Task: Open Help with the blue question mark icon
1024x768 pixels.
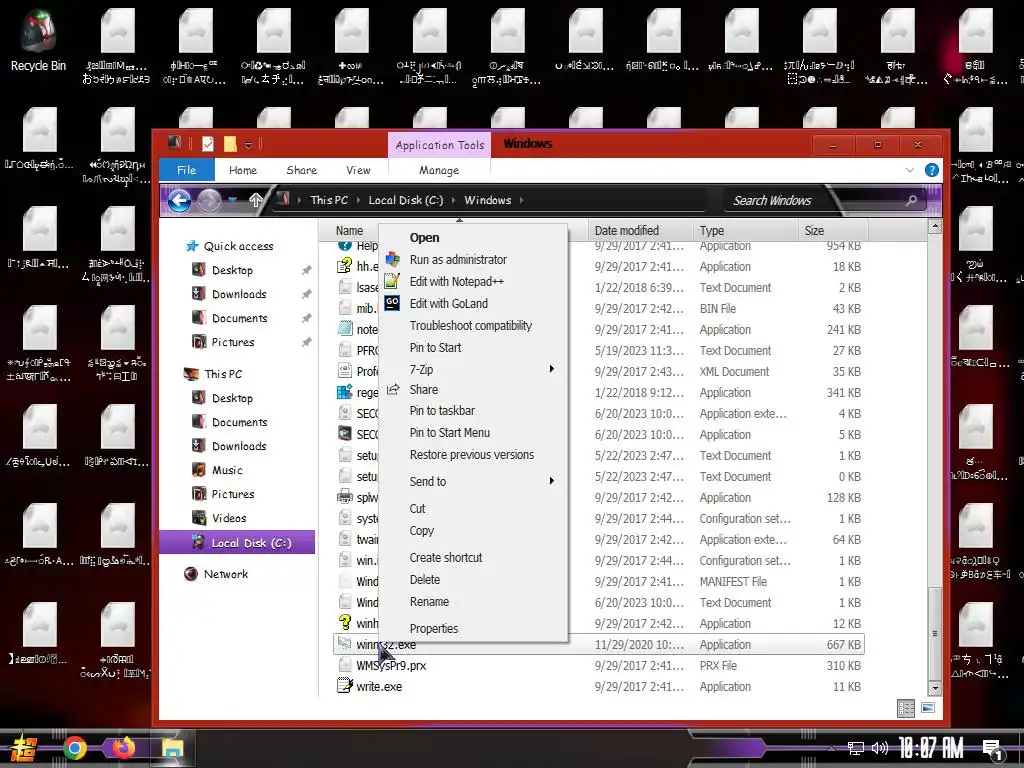Action: click(x=932, y=170)
